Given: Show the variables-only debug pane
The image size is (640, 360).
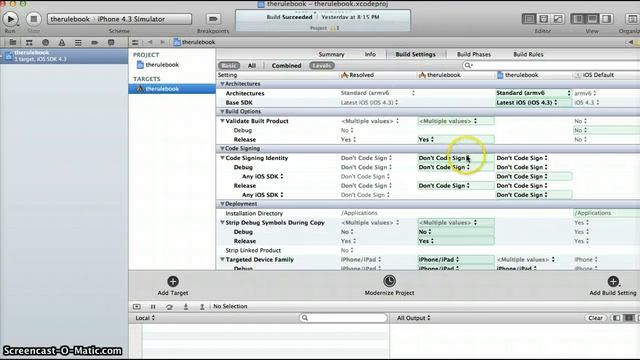Looking at the screenshot, I should 616,318.
